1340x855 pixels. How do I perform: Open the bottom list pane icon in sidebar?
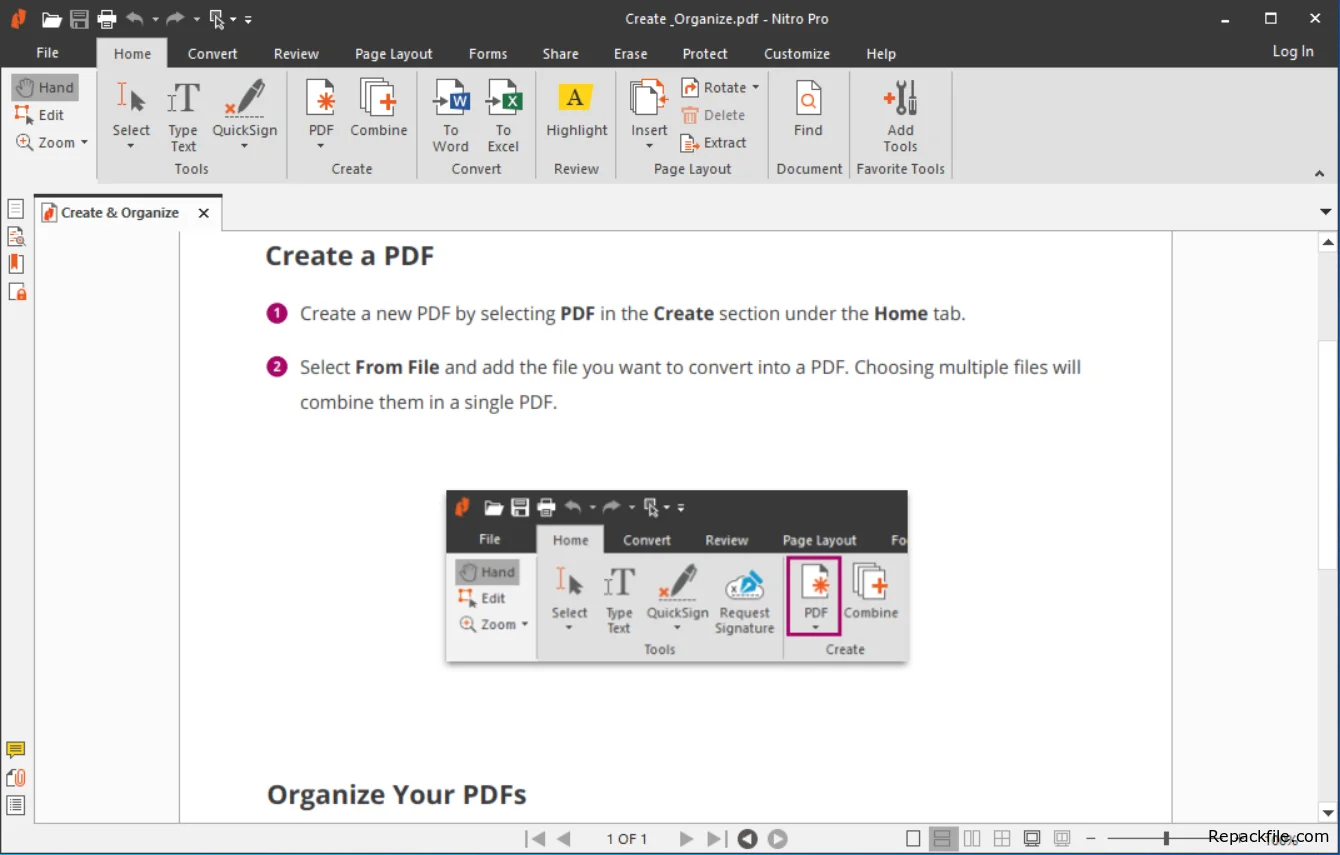pyautogui.click(x=16, y=805)
